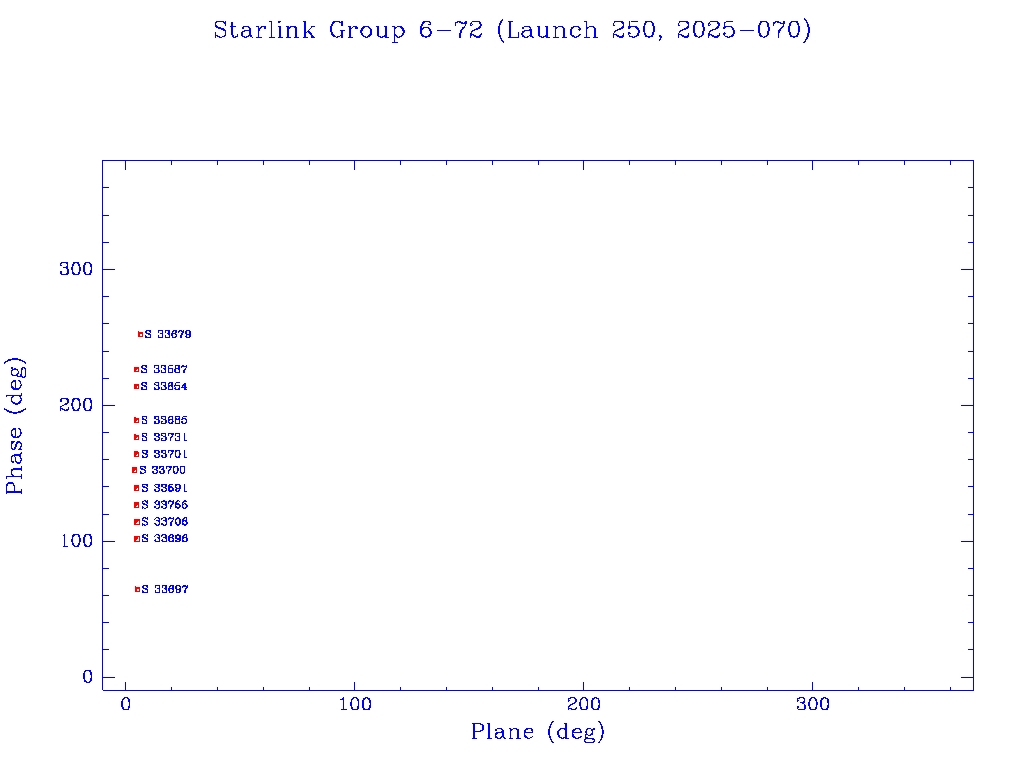Select the satellite label 'S 33679'
The image size is (1024, 768).
(168, 334)
